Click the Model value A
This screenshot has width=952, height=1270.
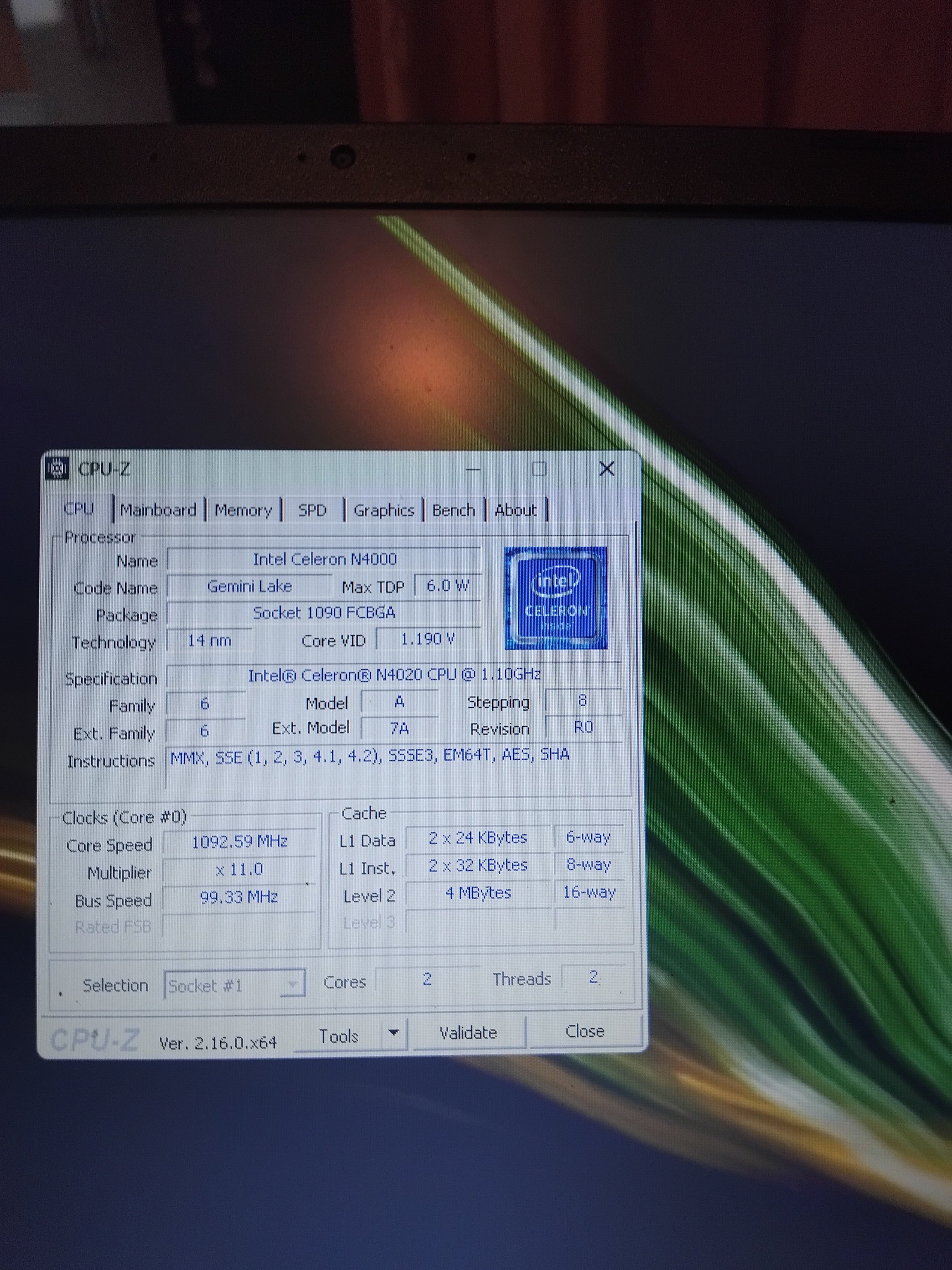400,702
